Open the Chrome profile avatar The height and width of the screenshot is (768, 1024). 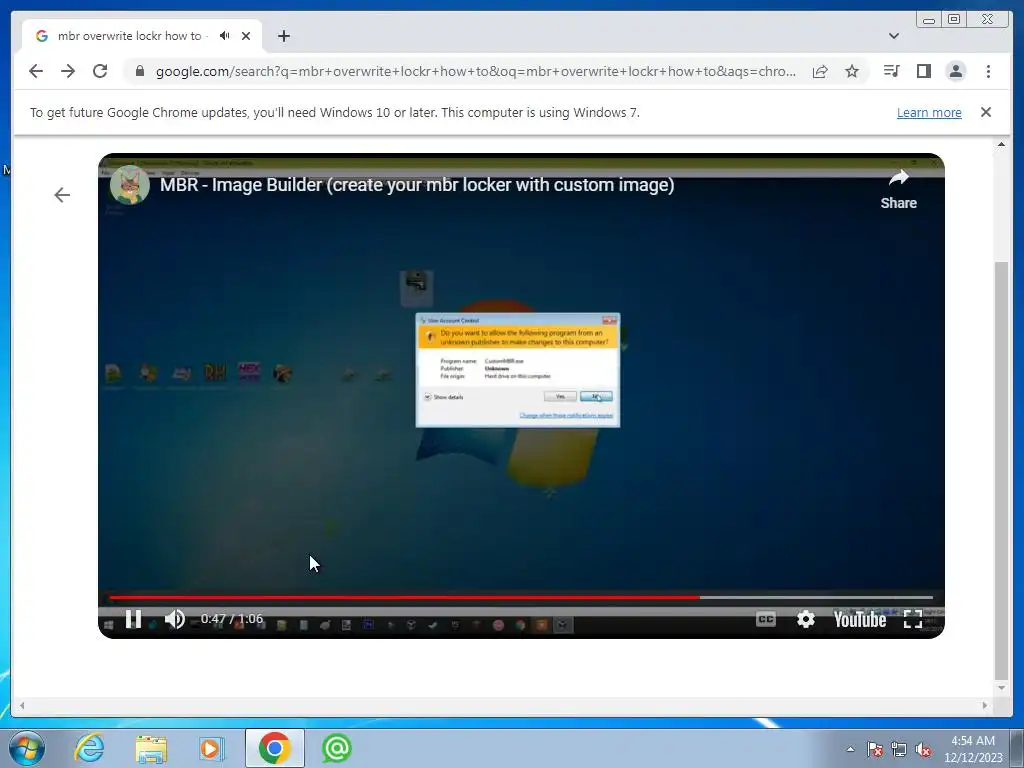pos(955,71)
